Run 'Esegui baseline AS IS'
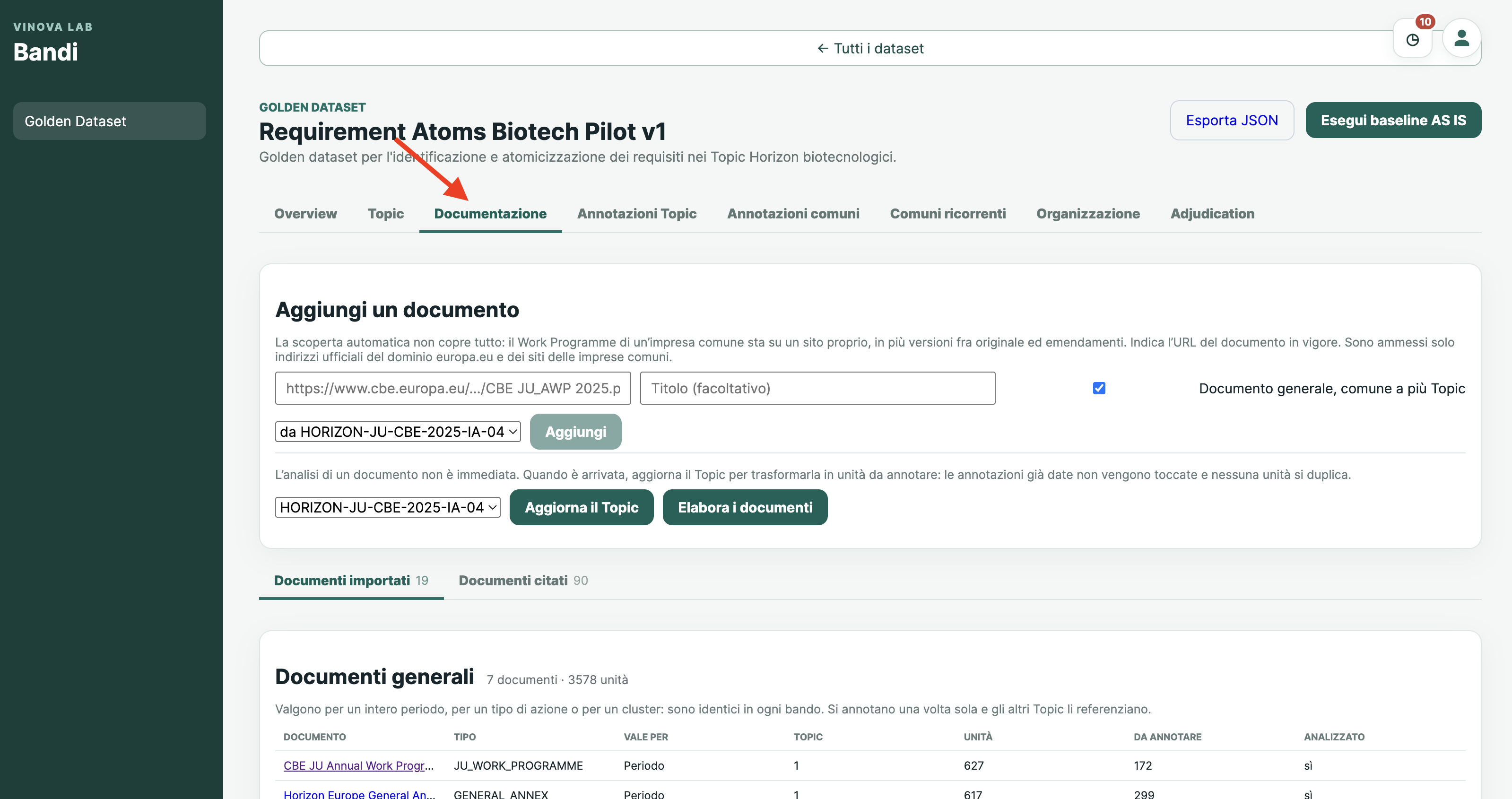The width and height of the screenshot is (1512, 799). [1393, 121]
